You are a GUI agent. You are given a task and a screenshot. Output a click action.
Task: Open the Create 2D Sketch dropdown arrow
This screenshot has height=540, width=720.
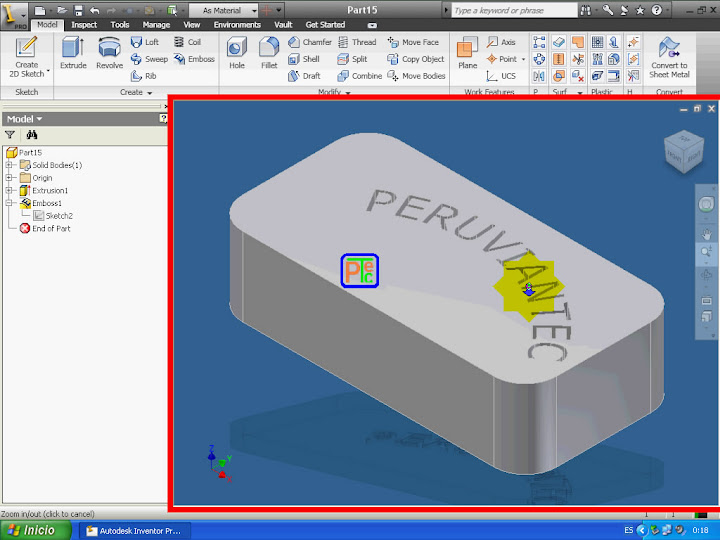(x=48, y=72)
